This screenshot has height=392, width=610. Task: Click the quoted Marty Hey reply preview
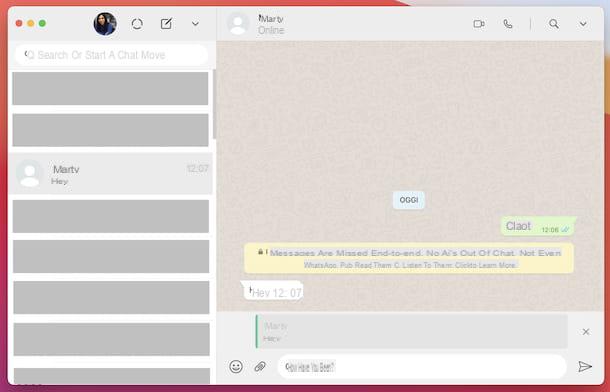click(412, 332)
